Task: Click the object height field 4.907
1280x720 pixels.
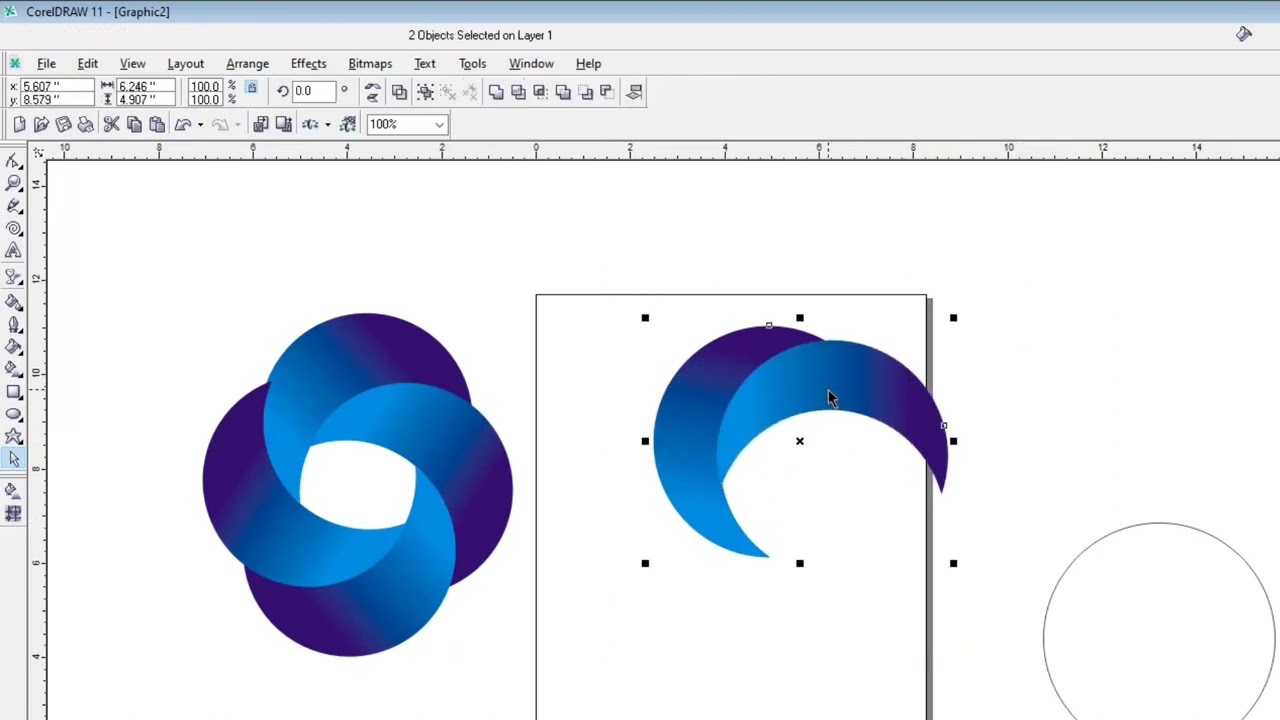Action: pos(145,99)
